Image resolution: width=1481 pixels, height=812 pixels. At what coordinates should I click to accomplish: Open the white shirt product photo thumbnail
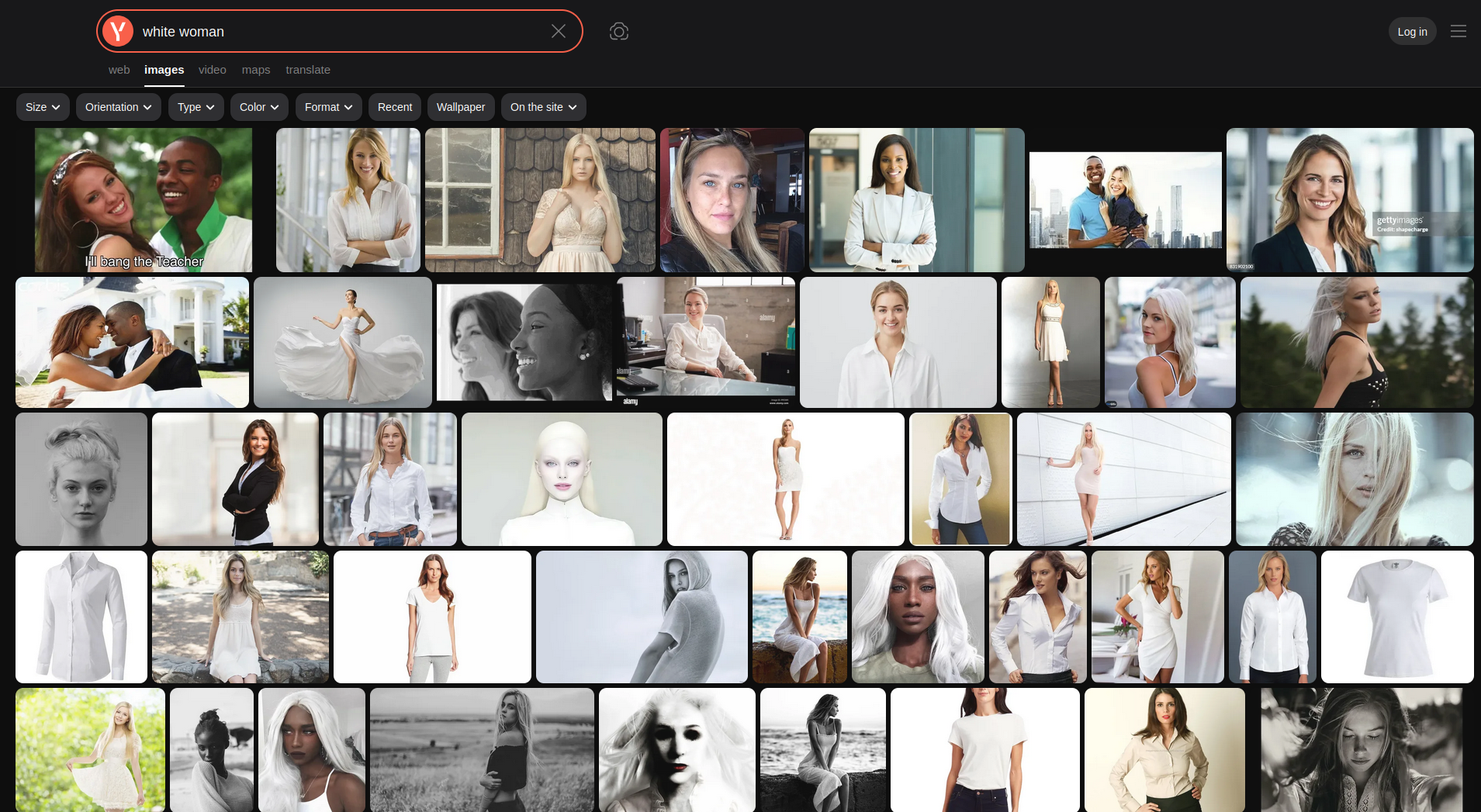(81, 617)
